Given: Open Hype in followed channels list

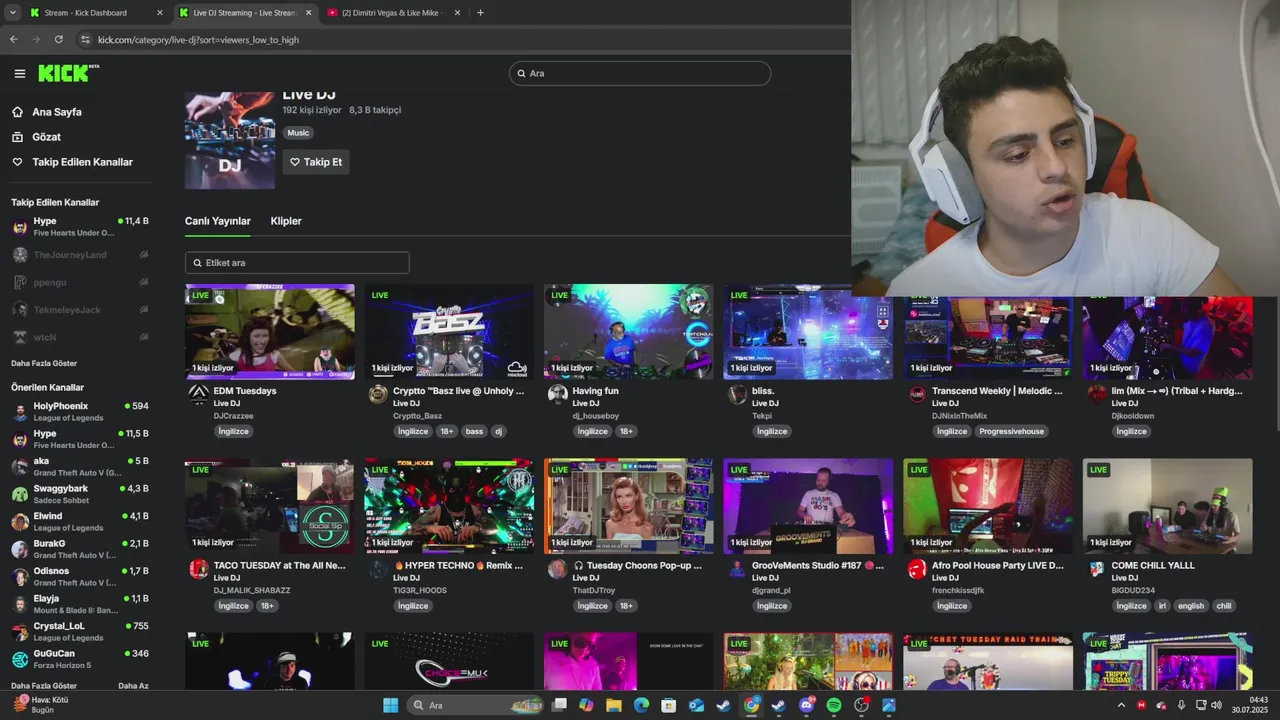Looking at the screenshot, I should click(x=80, y=226).
